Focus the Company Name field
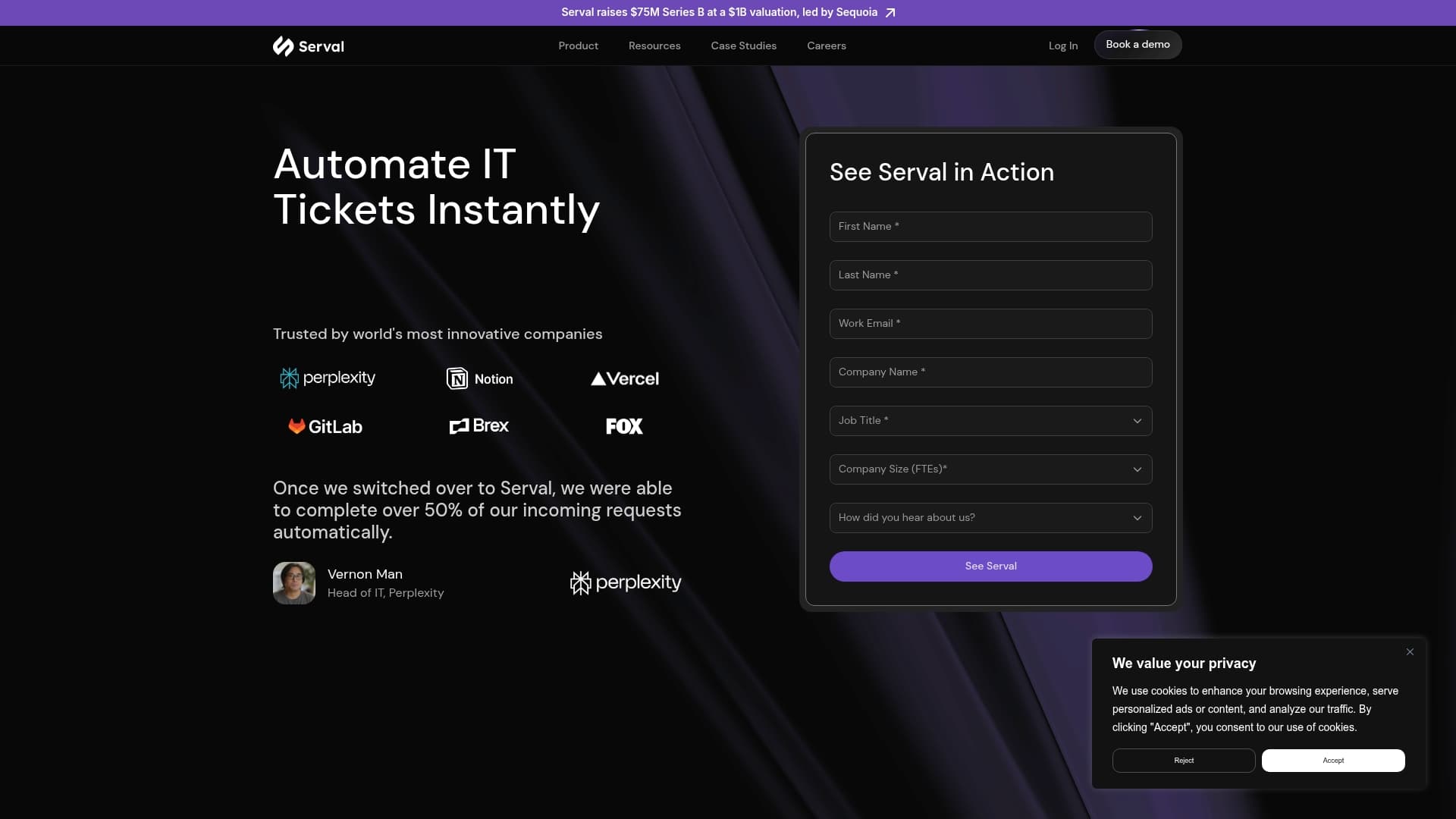 pyautogui.click(x=990, y=372)
